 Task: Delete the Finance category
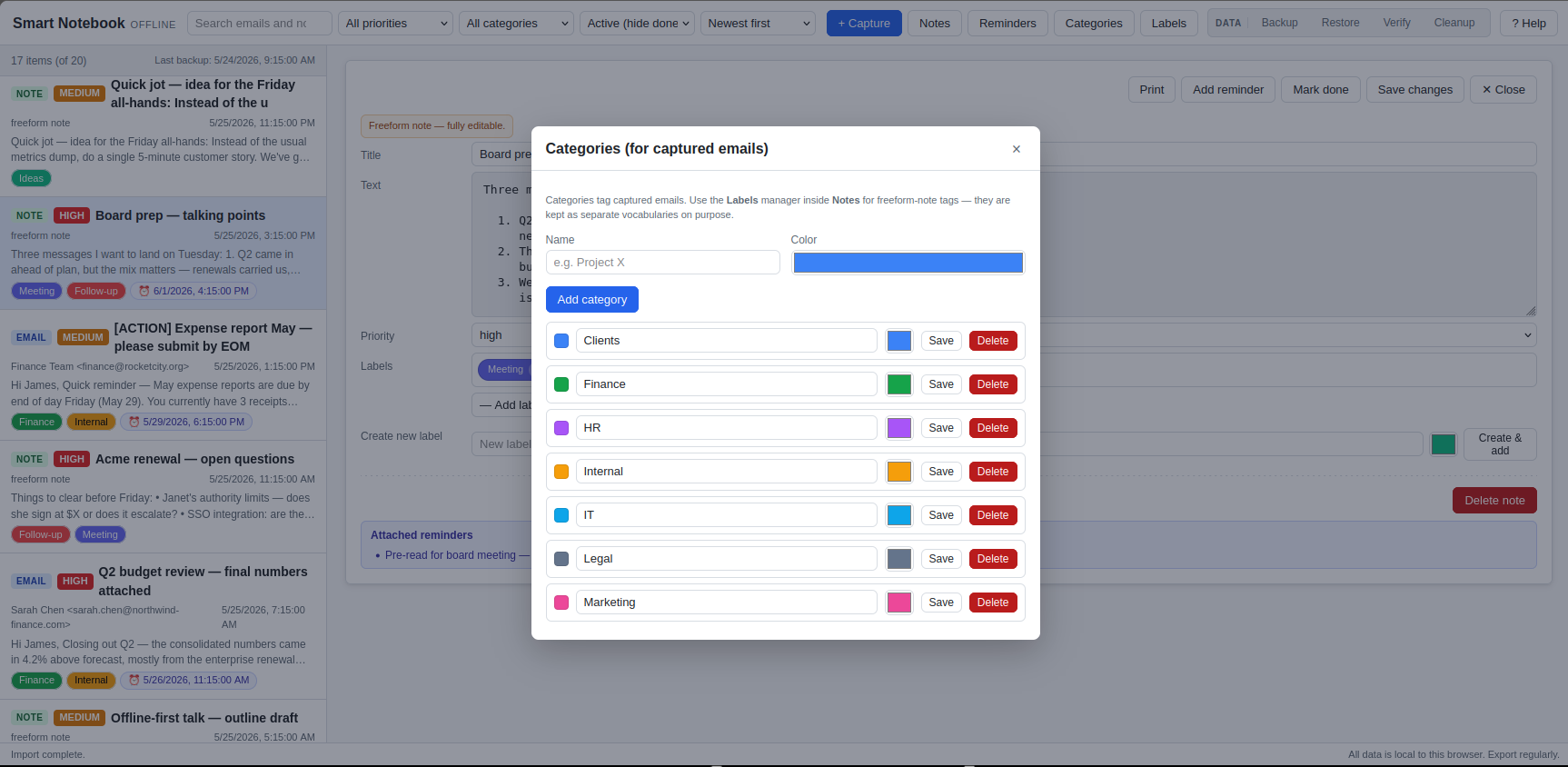tap(993, 384)
